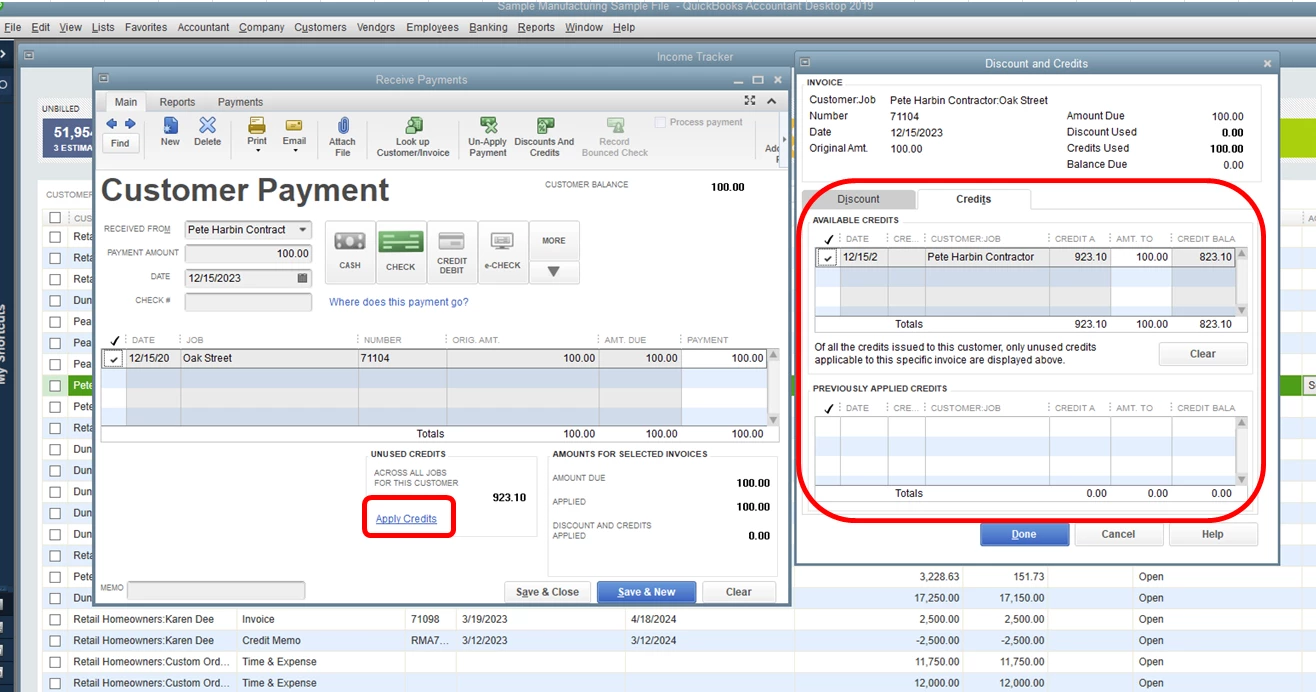The width and height of the screenshot is (1316, 692).
Task: Open the Print dropdown arrow
Action: coord(257,151)
